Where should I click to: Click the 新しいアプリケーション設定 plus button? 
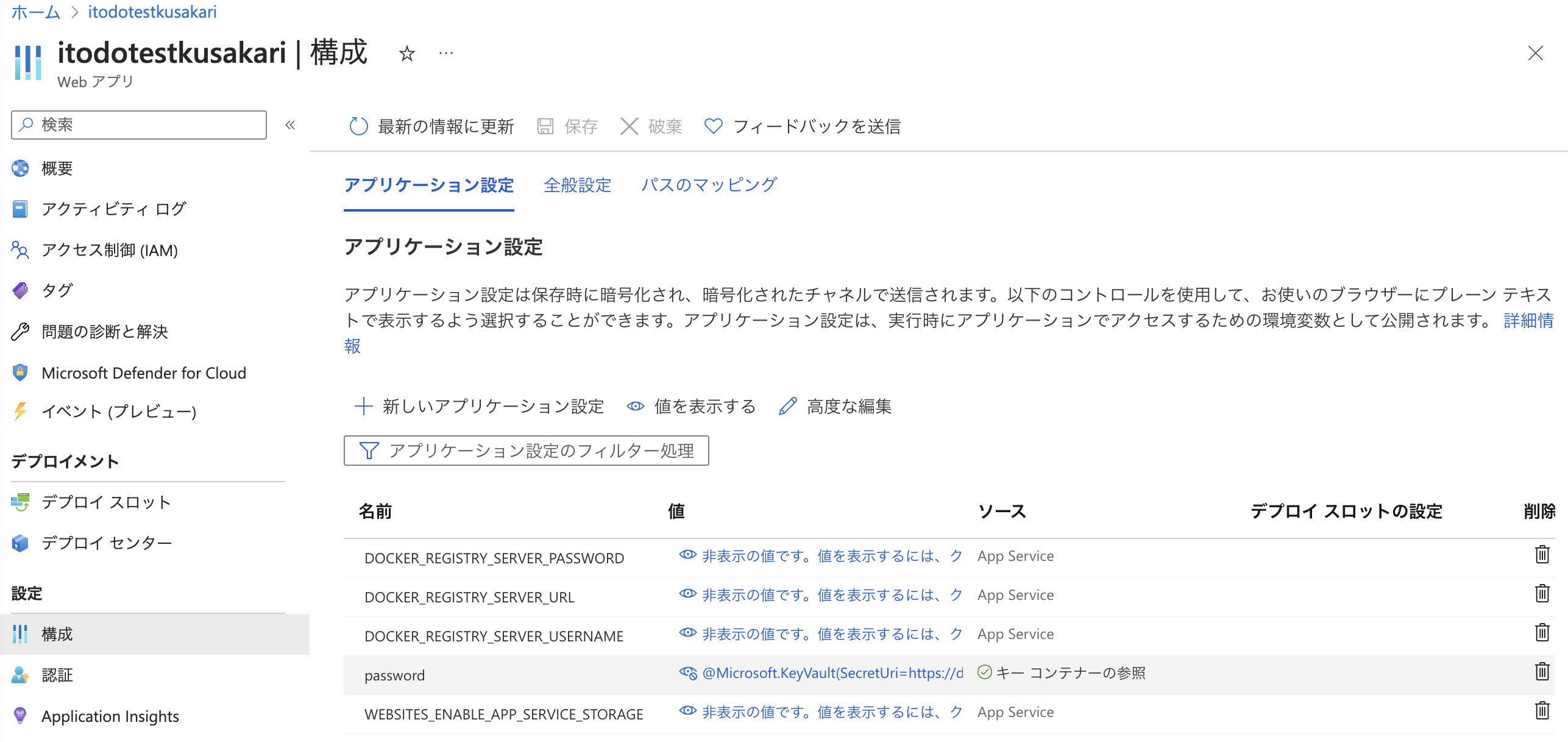[x=480, y=406]
